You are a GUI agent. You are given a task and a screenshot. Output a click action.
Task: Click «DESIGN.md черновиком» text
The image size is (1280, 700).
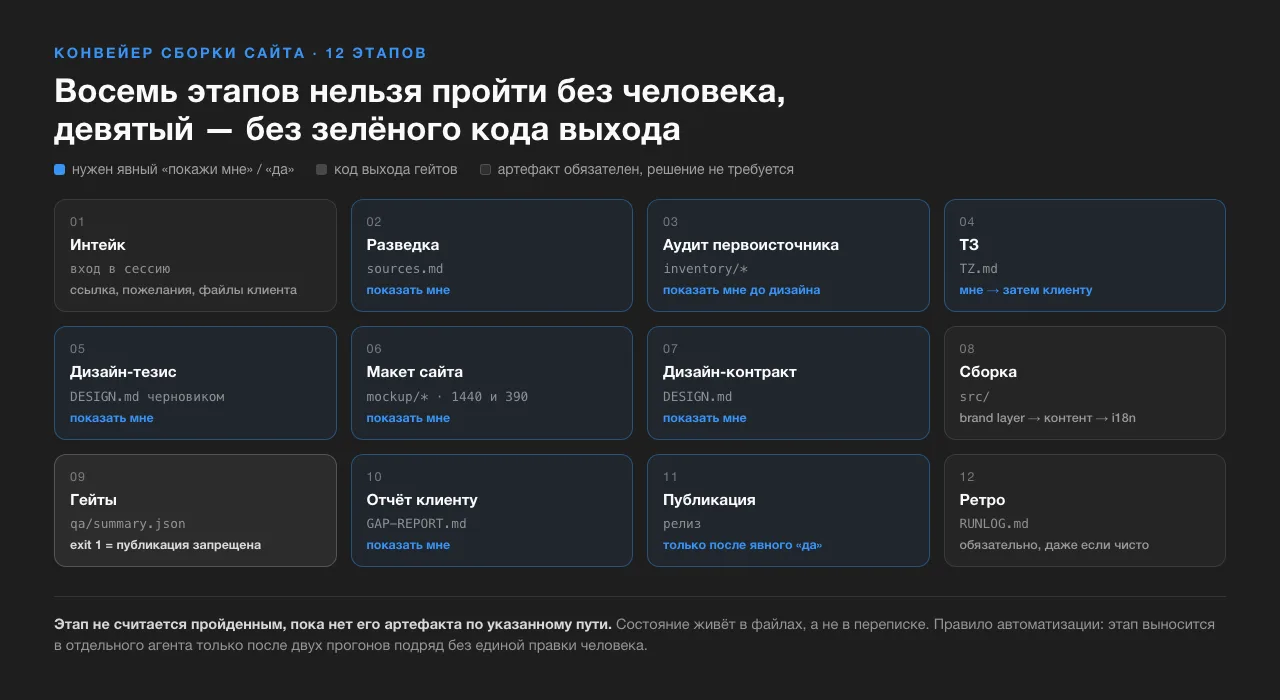pyautogui.click(x=147, y=396)
